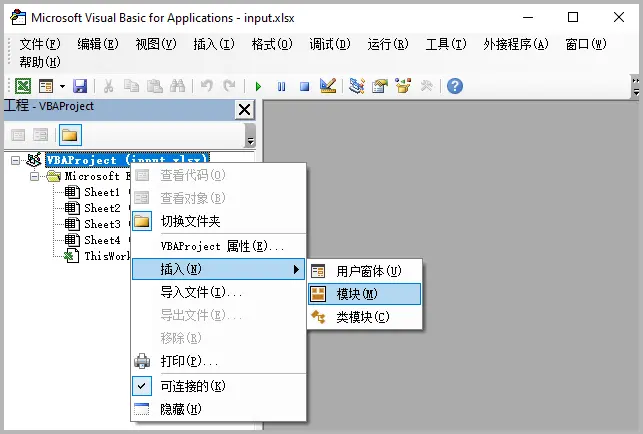
Task: Toggle 可连接的(K) checked option
Action: coord(219,386)
